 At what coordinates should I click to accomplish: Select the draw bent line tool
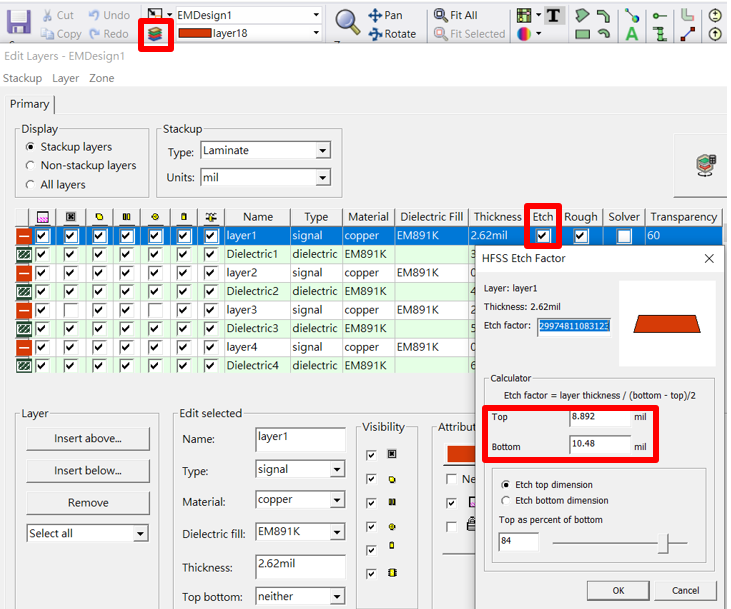tap(603, 15)
